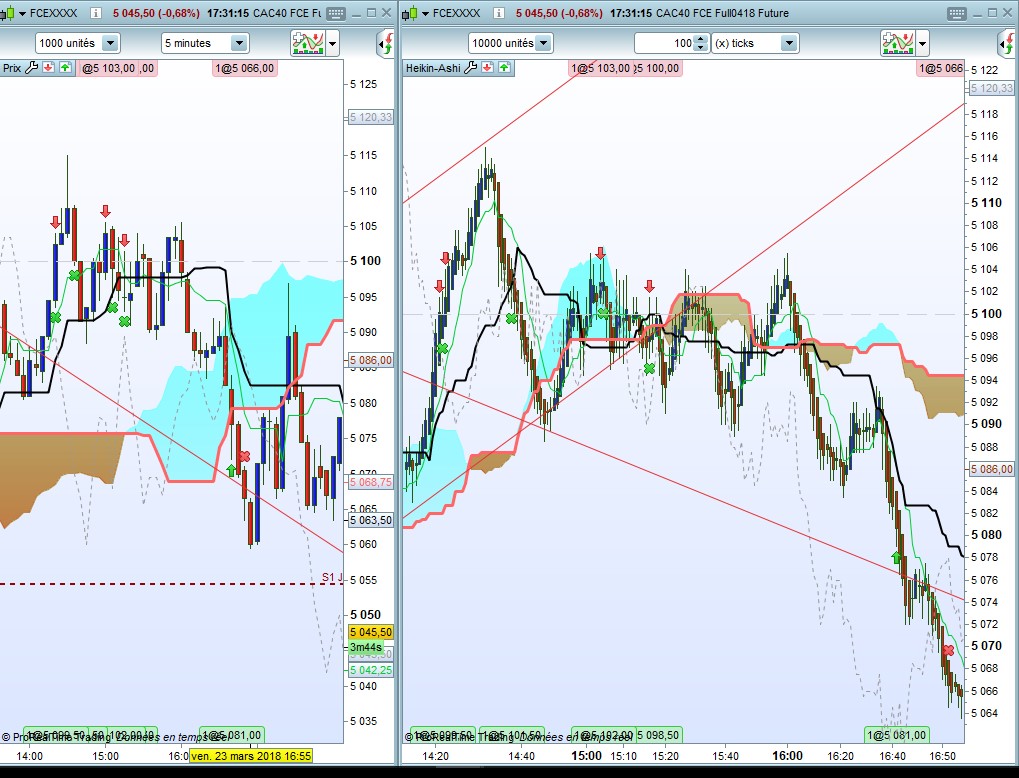Expand arrow beside left add-indicator icon
1019x778 pixels.
332,44
